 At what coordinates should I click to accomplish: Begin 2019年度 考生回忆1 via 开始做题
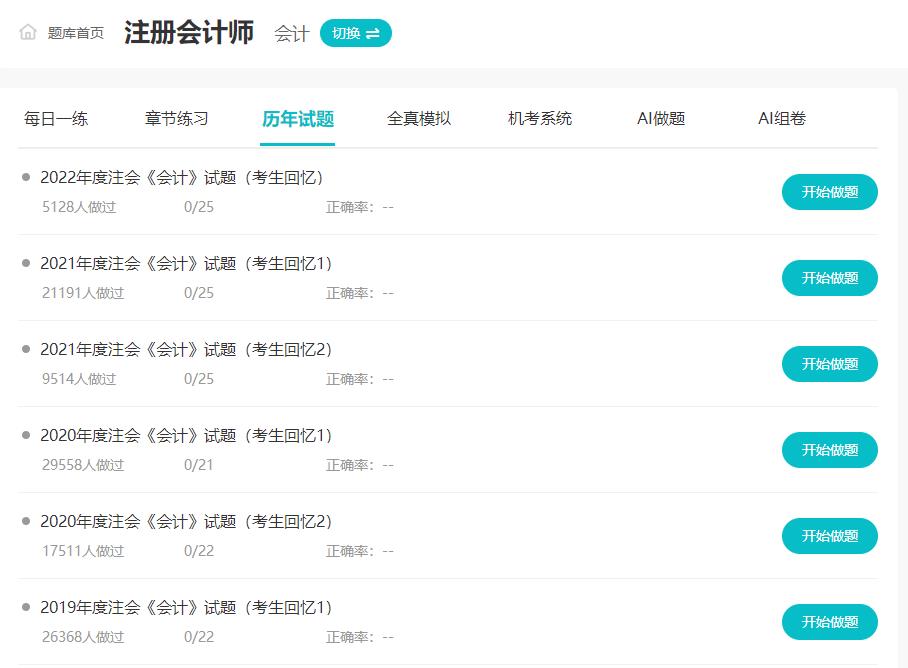[x=829, y=622]
